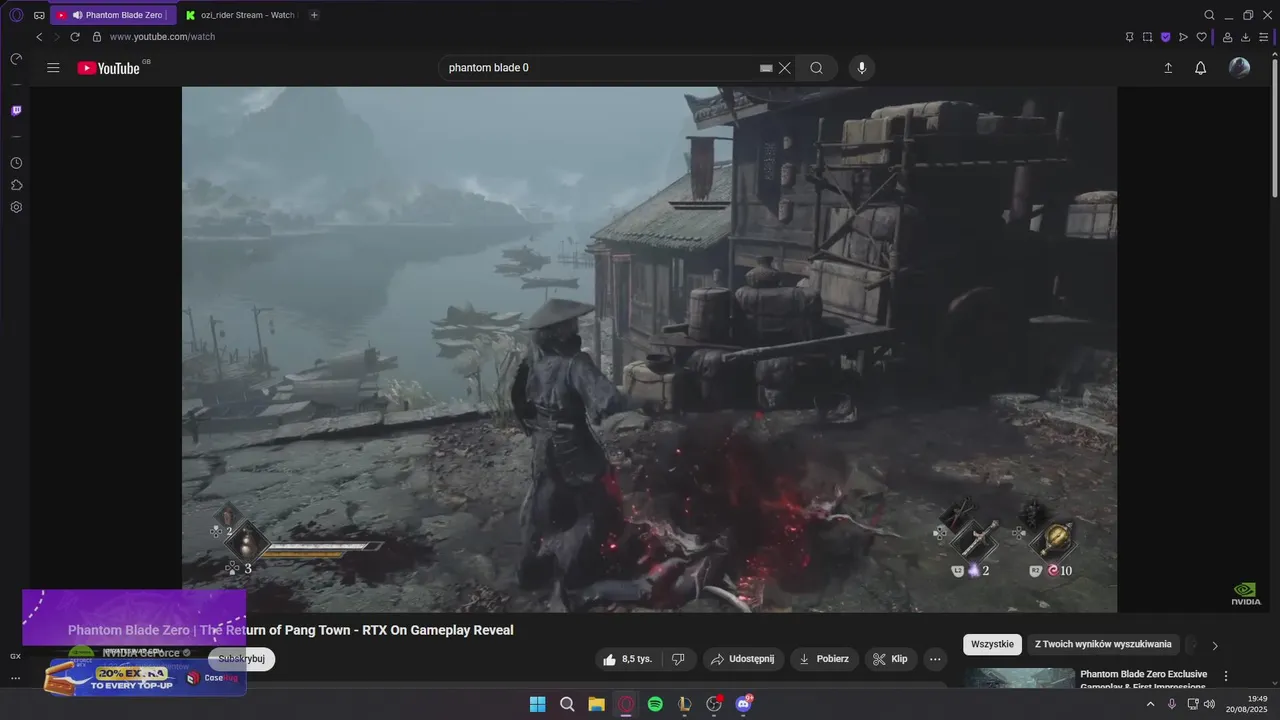Open the sidebar three-dot setup menu
The width and height of the screenshot is (1280, 720).
pyautogui.click(x=16, y=678)
